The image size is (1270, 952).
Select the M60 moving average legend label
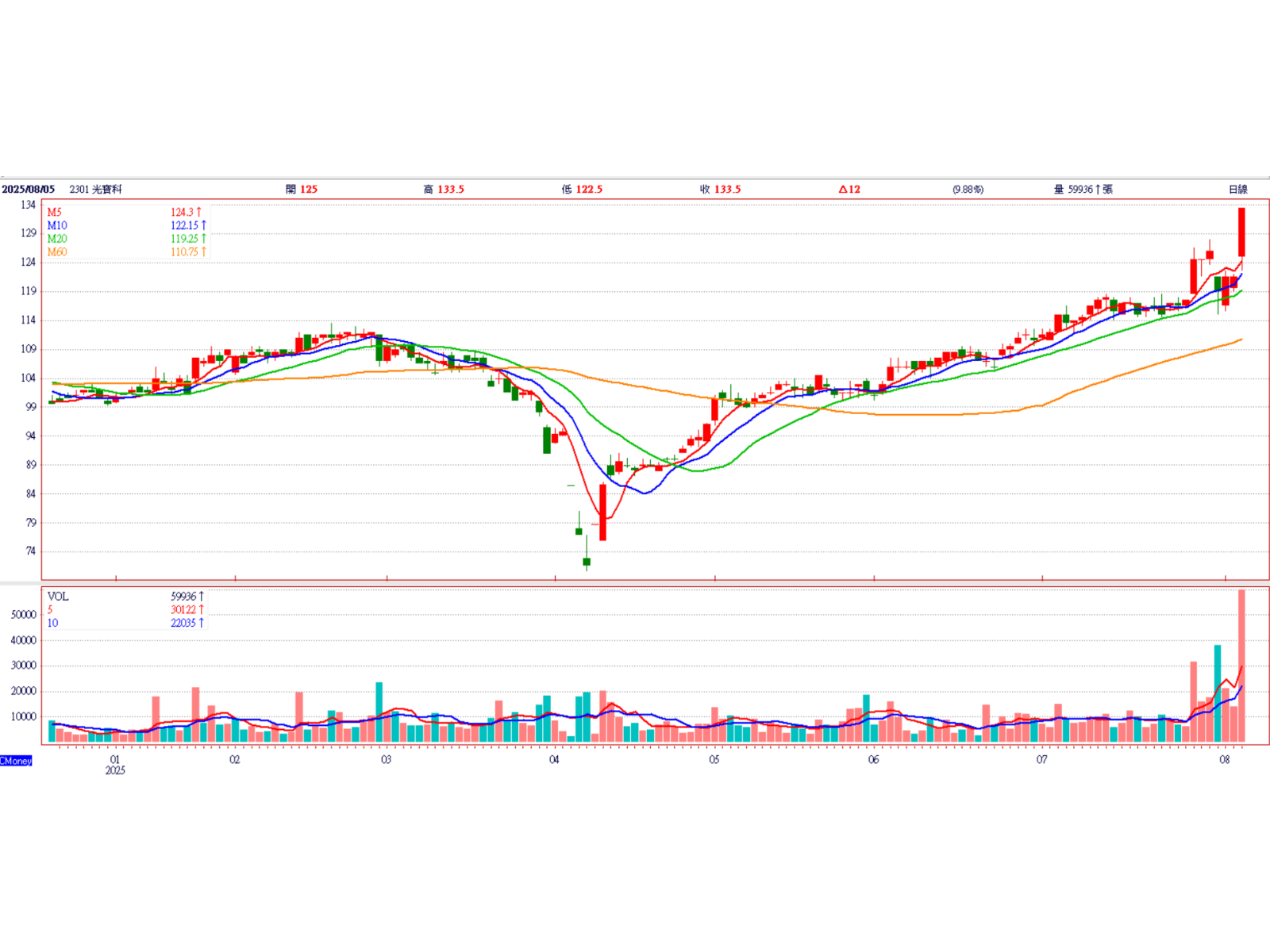point(57,252)
